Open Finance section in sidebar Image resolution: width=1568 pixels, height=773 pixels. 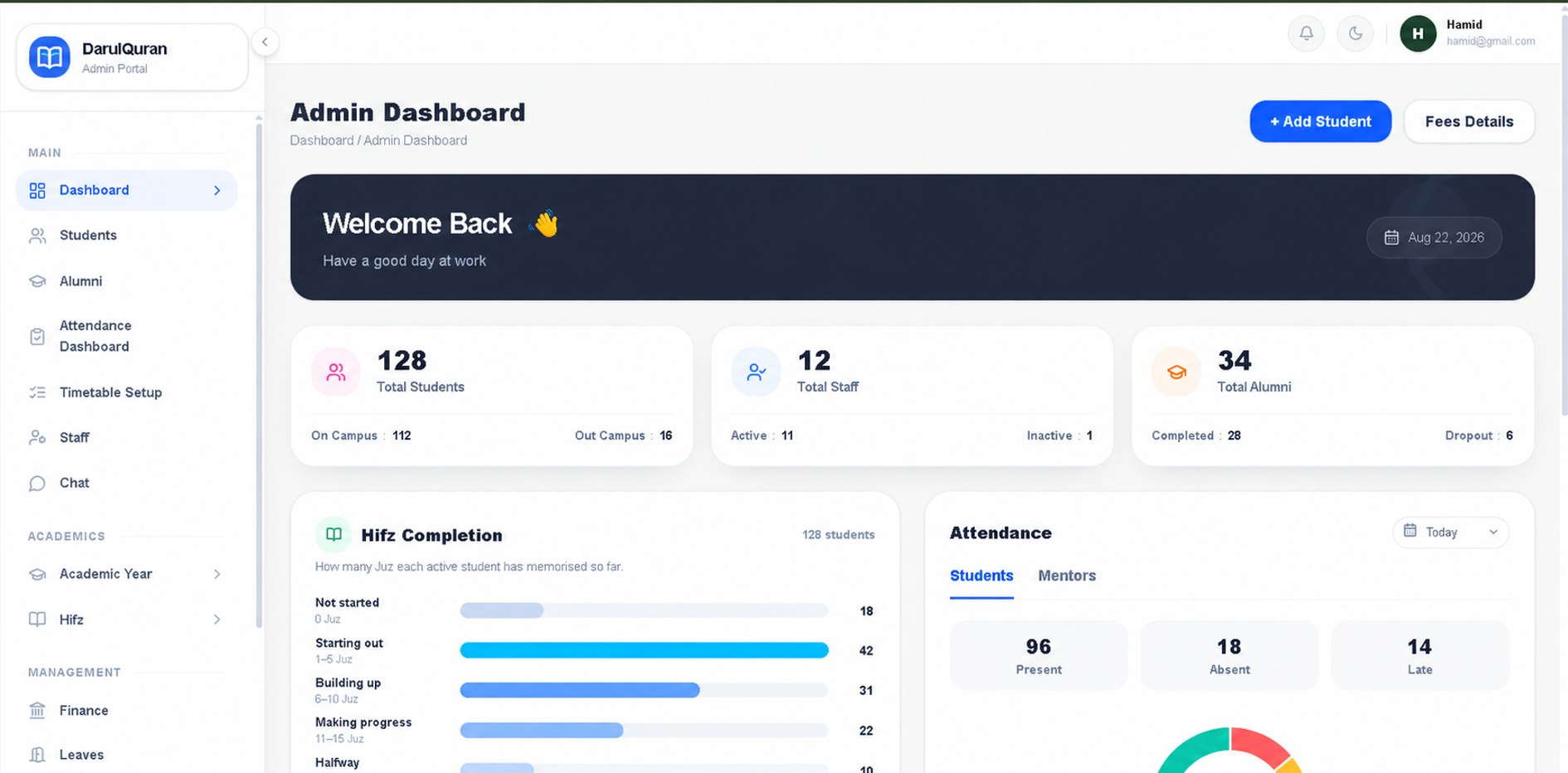point(126,711)
